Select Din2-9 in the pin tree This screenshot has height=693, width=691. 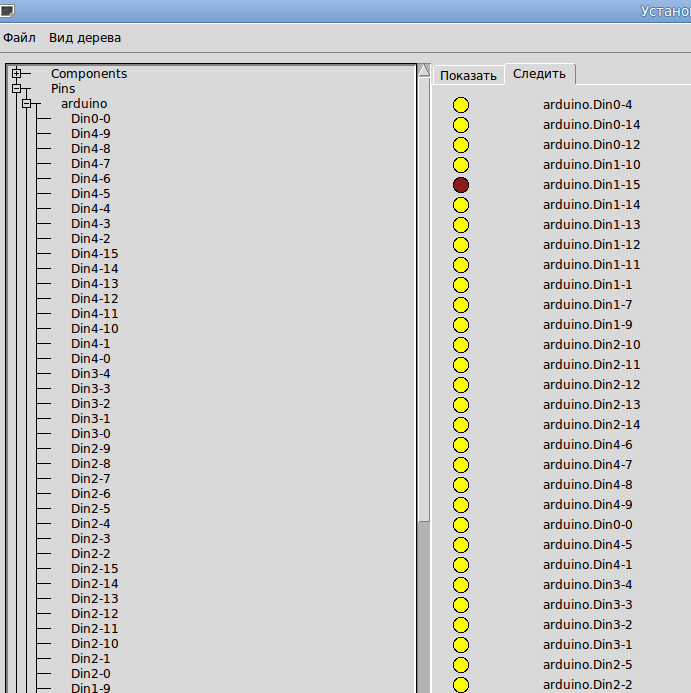(x=91, y=449)
